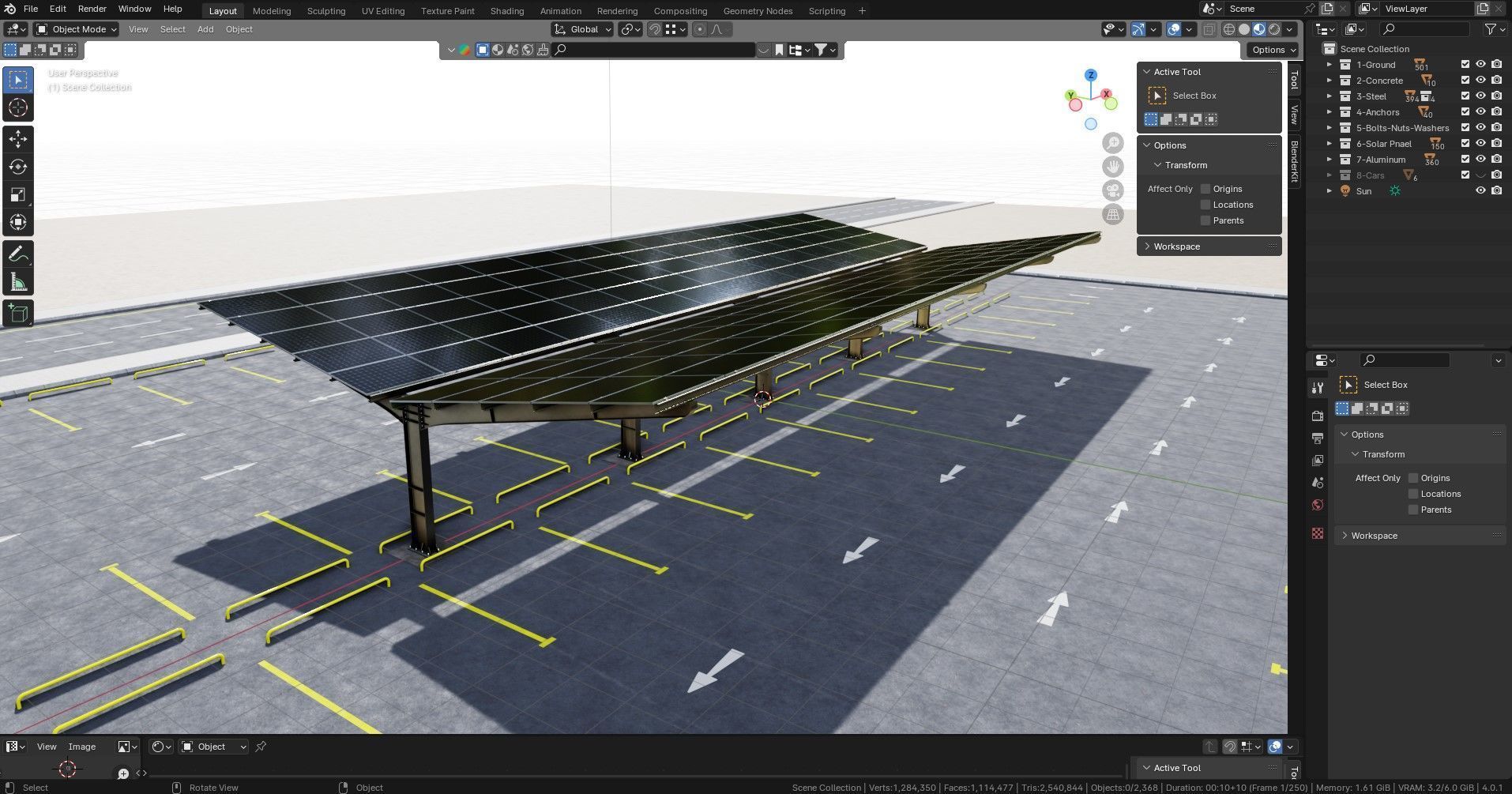1512x794 pixels.
Task: Select the Add Cube tool
Action: click(18, 314)
